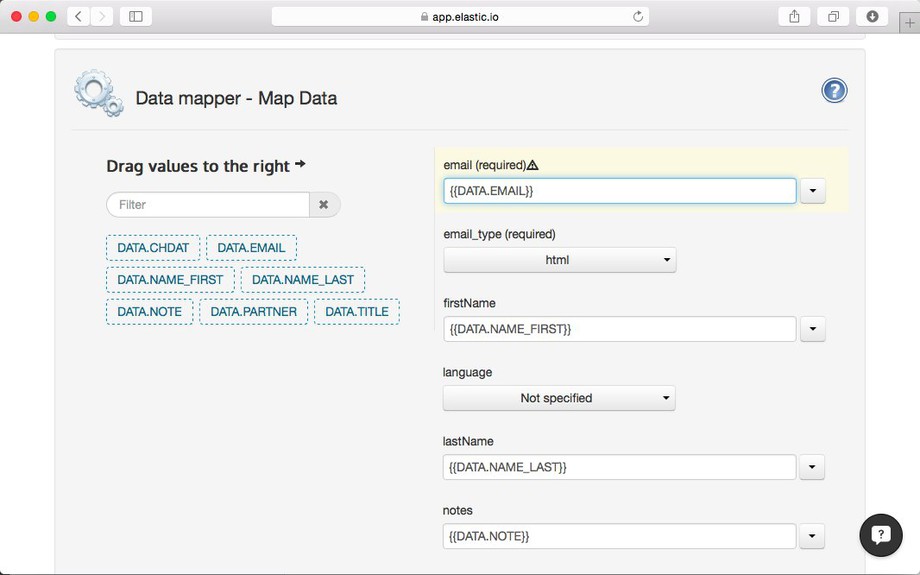This screenshot has height=575, width=920.
Task: Open the Safari share button
Action: 794,16
